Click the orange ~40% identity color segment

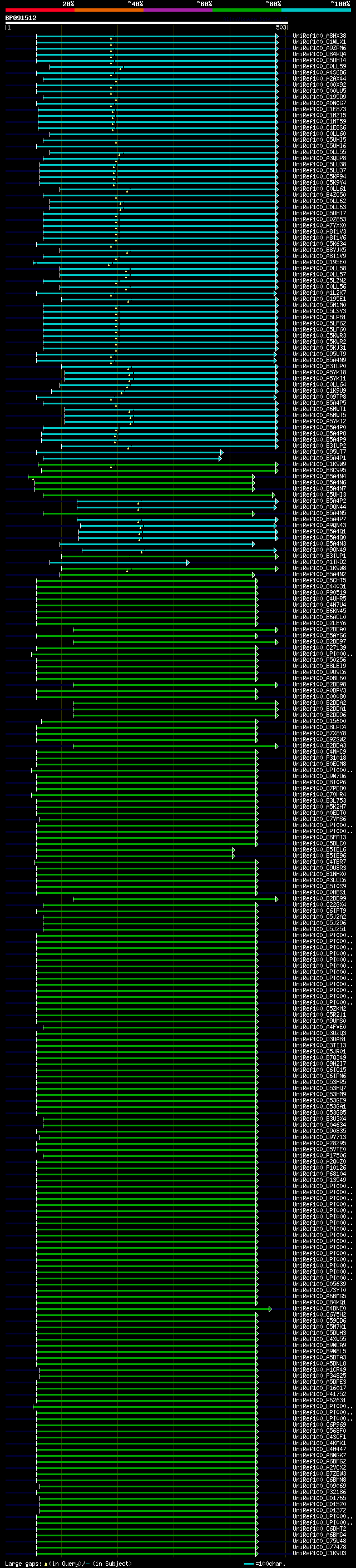tap(109, 10)
